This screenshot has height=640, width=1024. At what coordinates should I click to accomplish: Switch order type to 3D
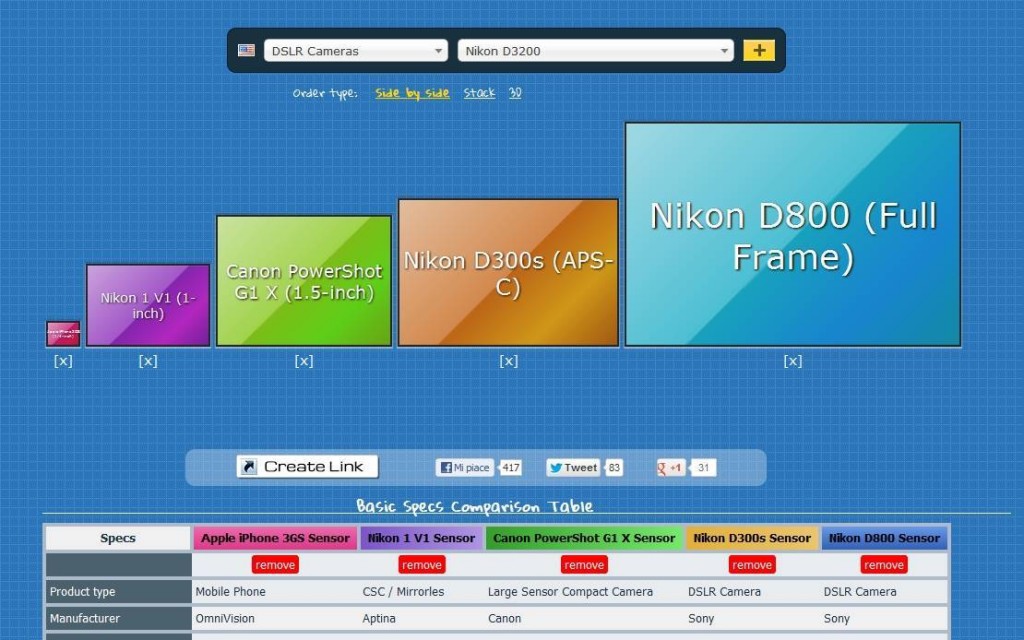(x=515, y=93)
